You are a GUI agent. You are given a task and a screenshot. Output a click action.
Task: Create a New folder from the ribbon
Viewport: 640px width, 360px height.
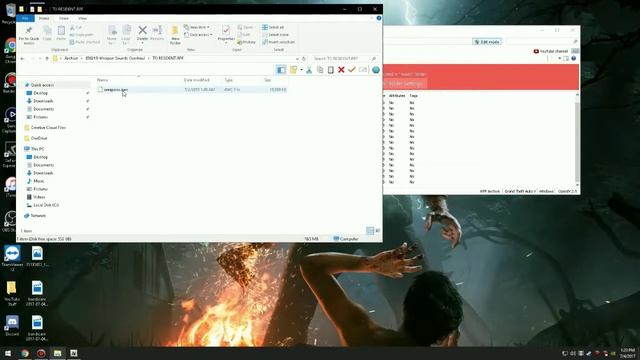pyautogui.click(x=175, y=35)
